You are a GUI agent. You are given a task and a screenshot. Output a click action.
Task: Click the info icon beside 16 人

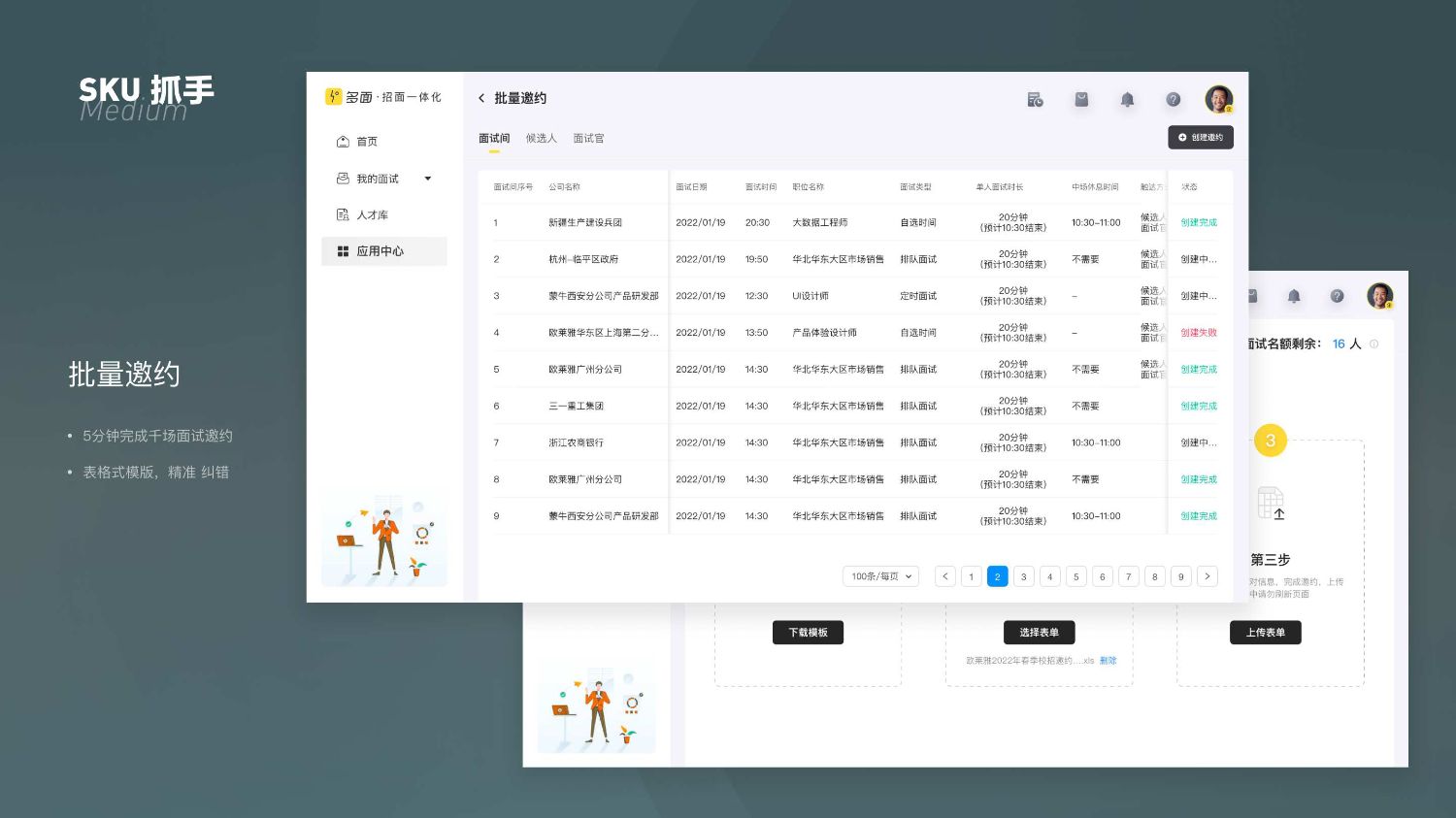[x=1373, y=344]
